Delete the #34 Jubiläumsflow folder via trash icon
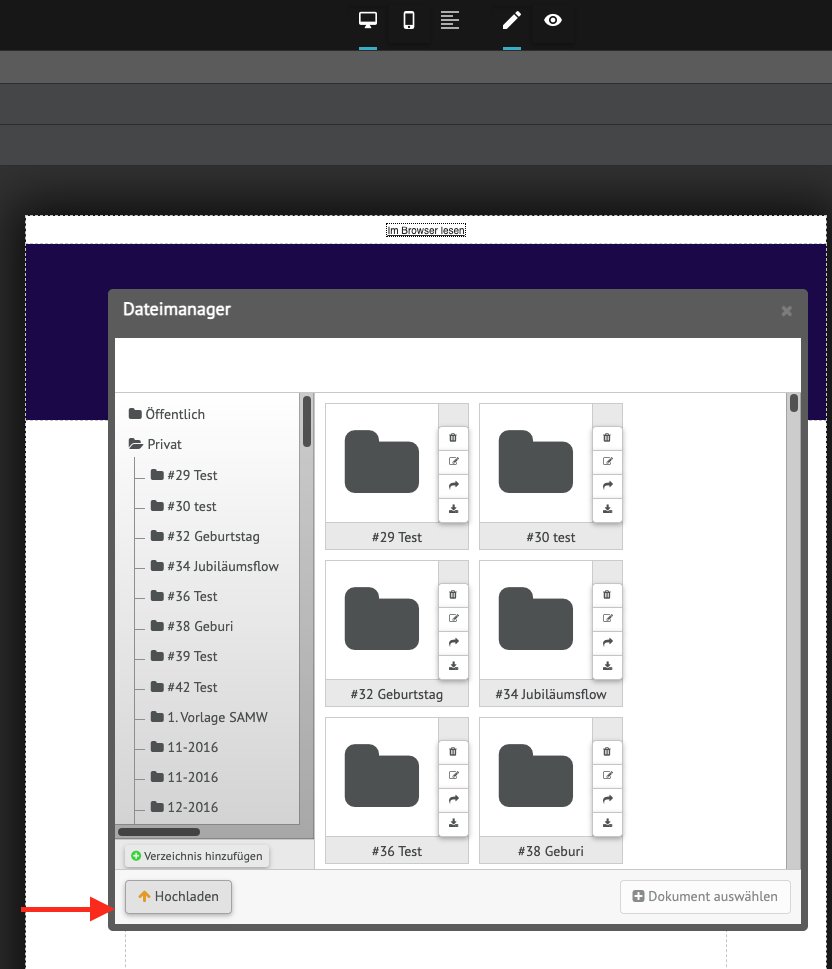Viewport: 832px width, 969px height. (x=607, y=595)
